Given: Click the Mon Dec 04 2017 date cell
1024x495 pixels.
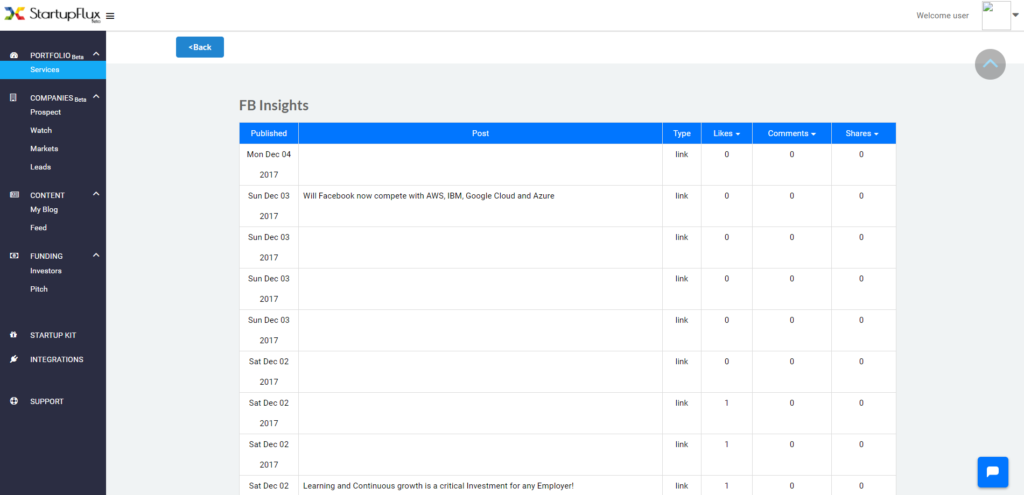Looking at the screenshot, I should (x=269, y=165).
